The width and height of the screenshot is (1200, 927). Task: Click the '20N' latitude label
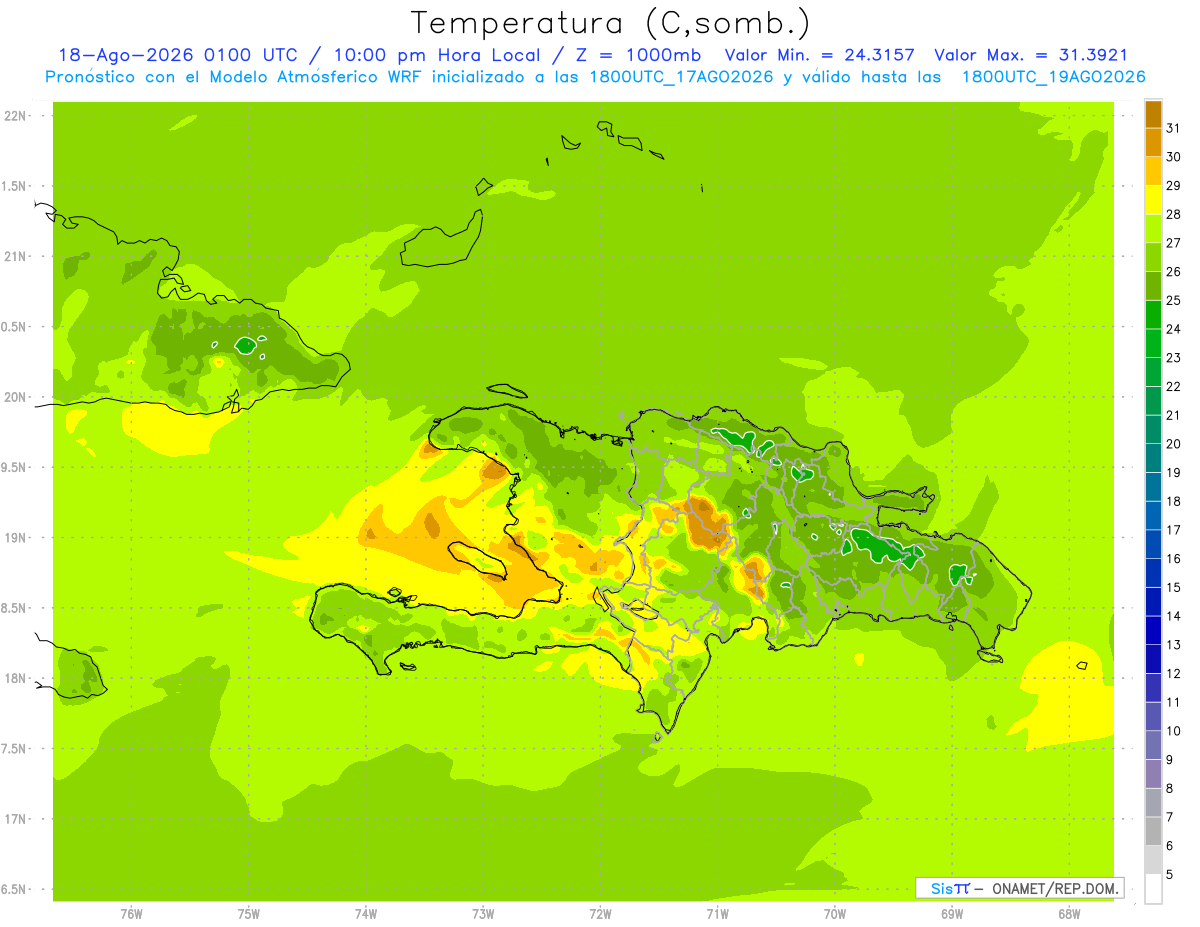(x=15, y=397)
